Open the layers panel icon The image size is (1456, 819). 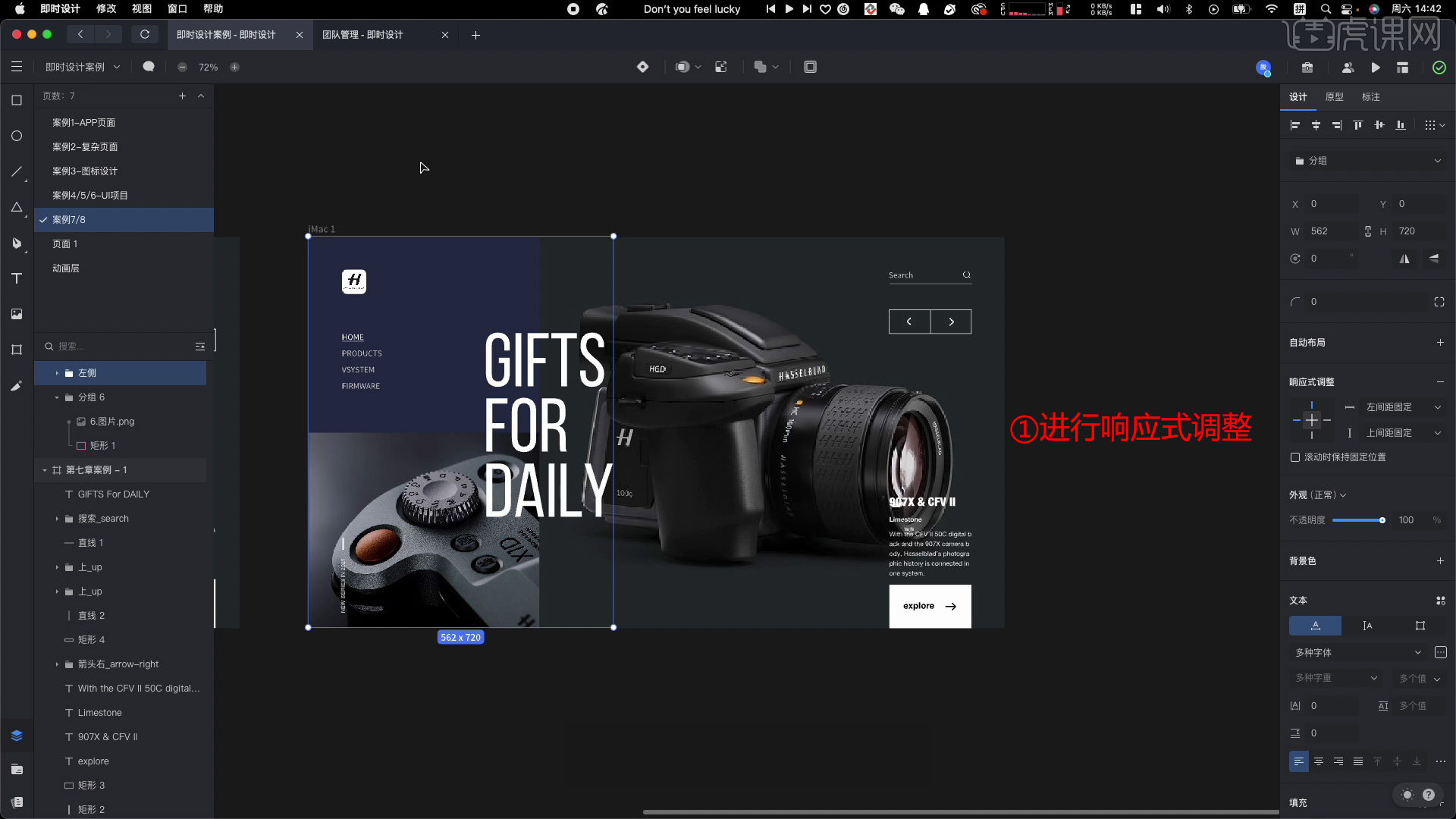tap(17, 736)
